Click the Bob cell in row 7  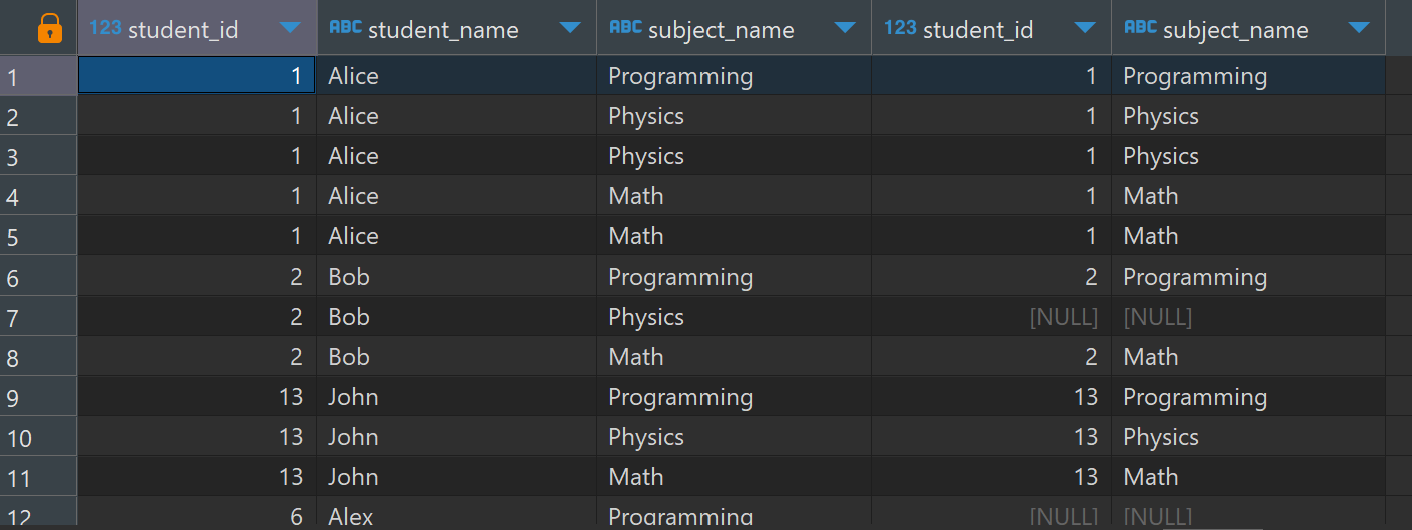click(457, 317)
